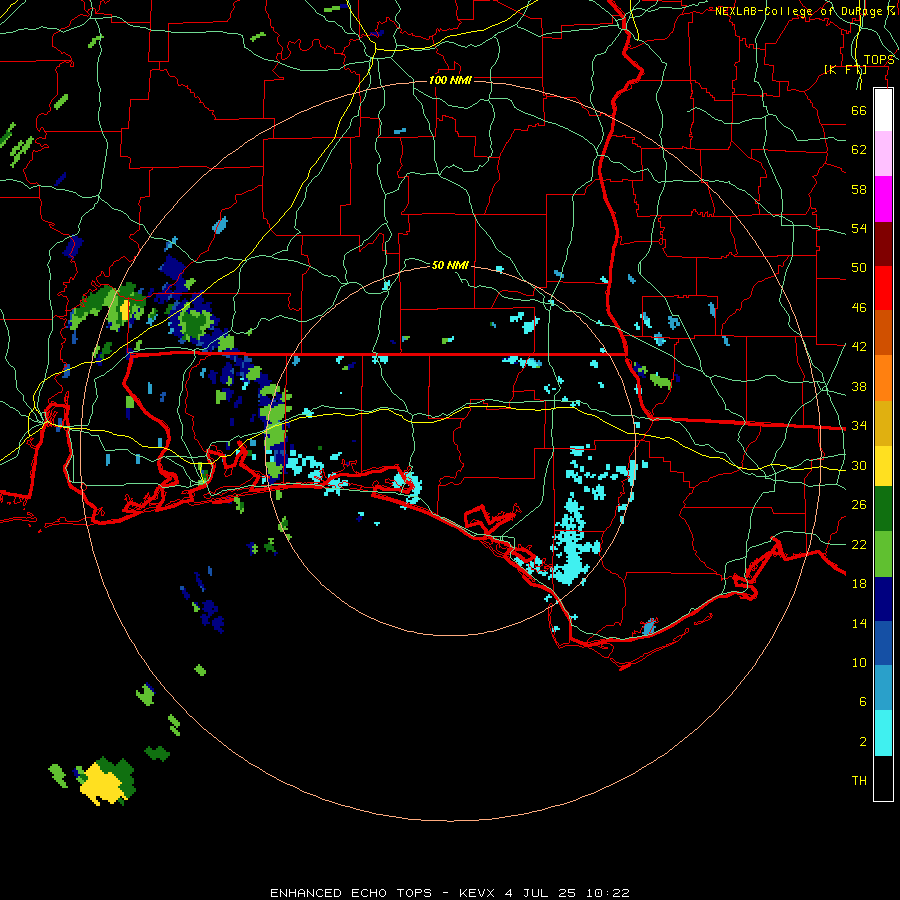
Task: Click the '[K FT]' units label
Action: point(845,69)
